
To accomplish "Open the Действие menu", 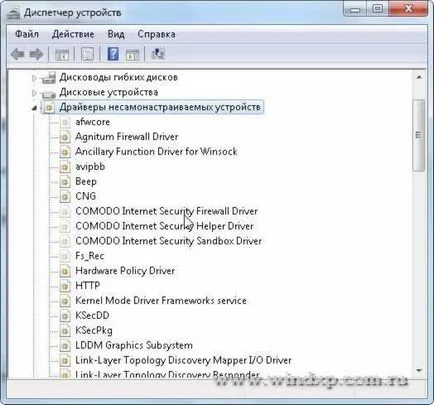I will click(x=73, y=34).
